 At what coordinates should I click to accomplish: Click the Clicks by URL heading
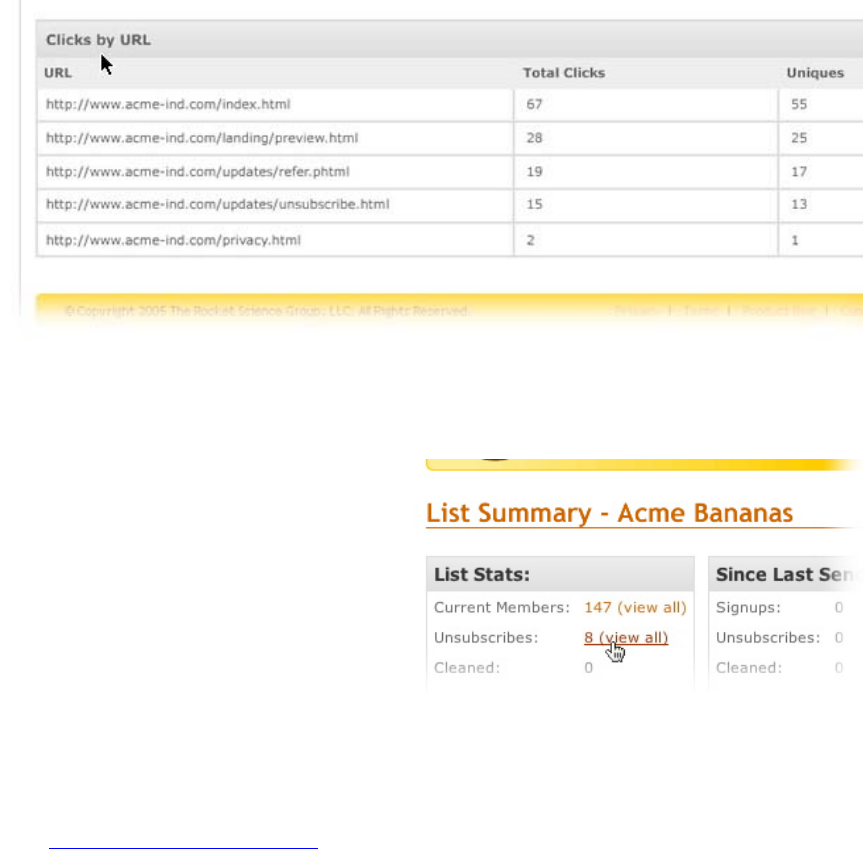coord(98,40)
